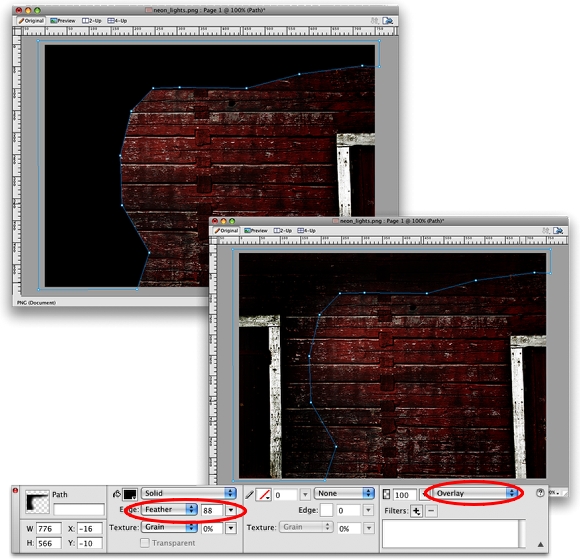The image size is (580, 559).
Task: Click the H height field showing 566
Action: tap(49, 543)
